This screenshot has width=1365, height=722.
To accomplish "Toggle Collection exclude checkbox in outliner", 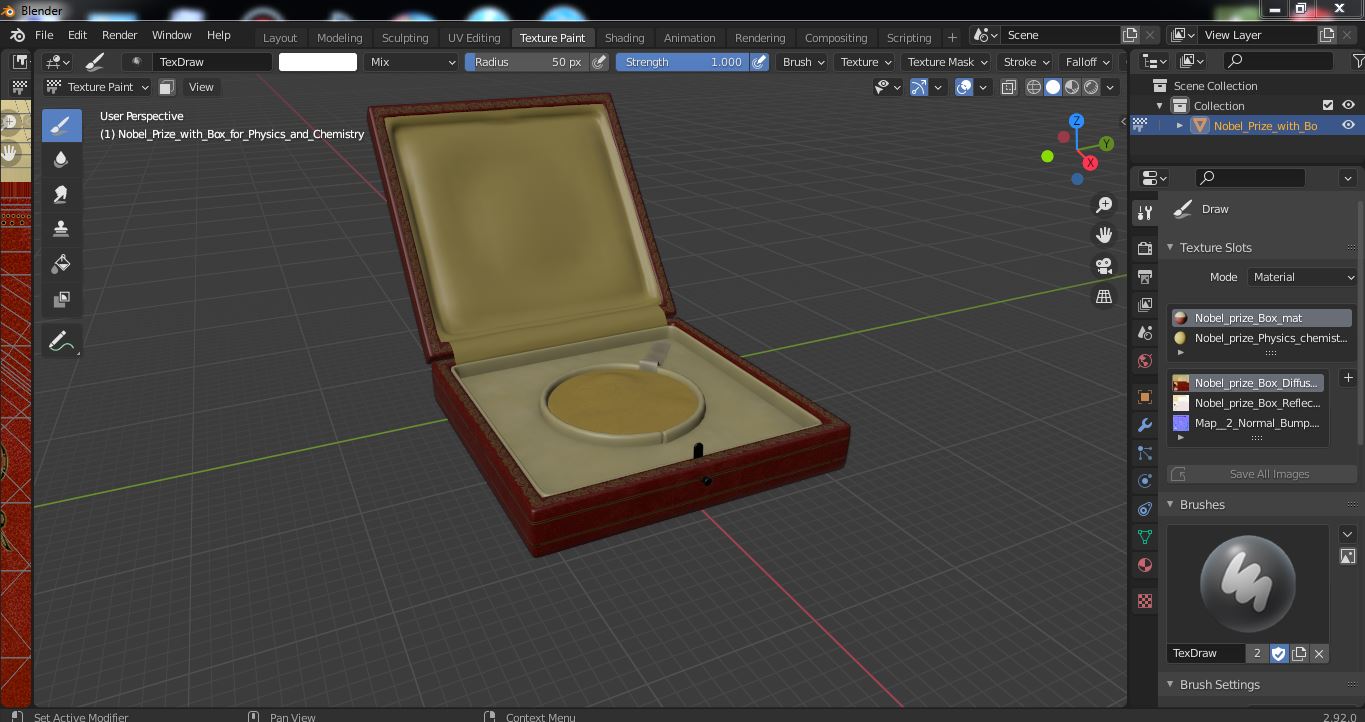I will [x=1328, y=105].
